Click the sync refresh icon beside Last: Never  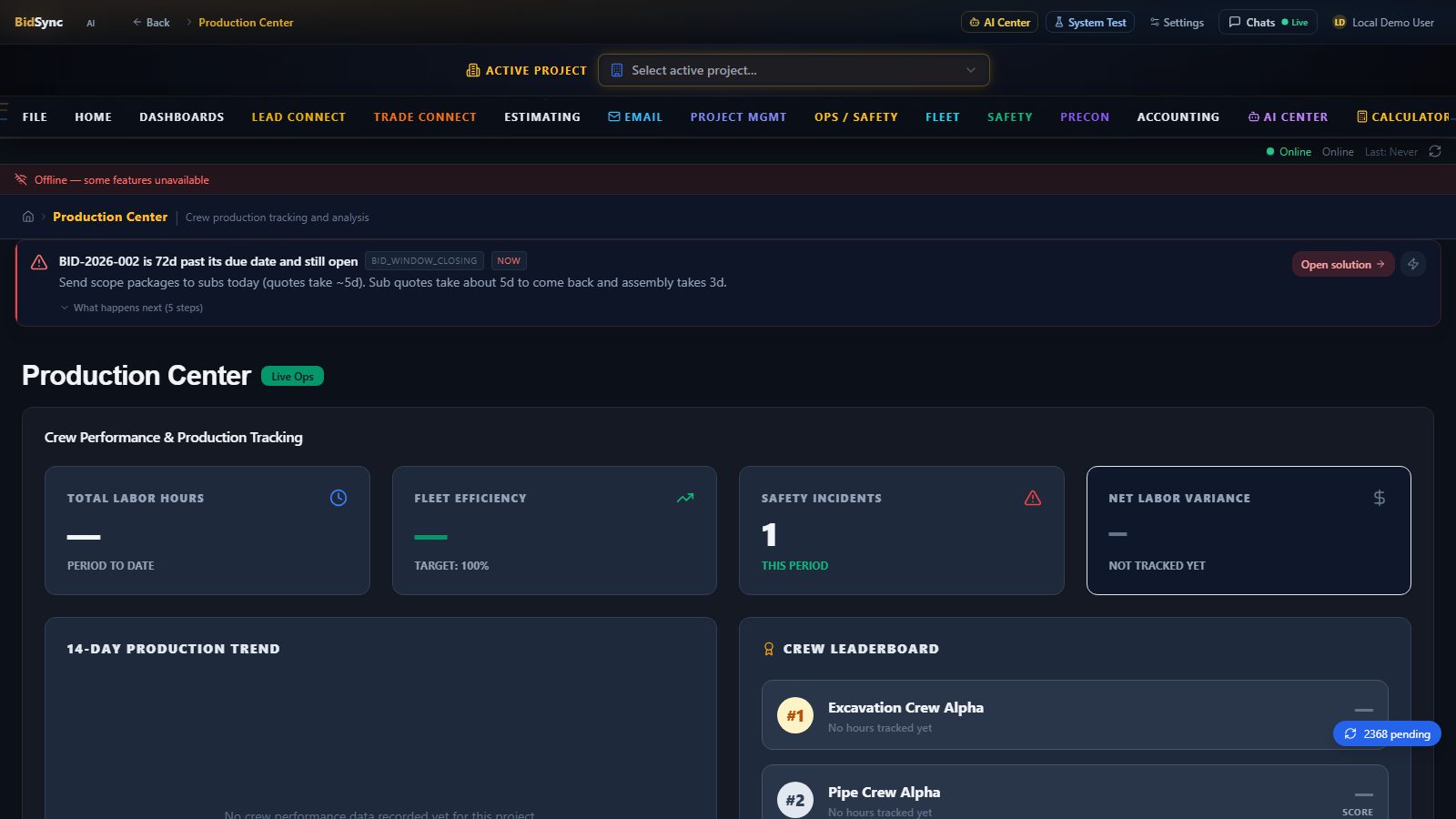coord(1435,151)
